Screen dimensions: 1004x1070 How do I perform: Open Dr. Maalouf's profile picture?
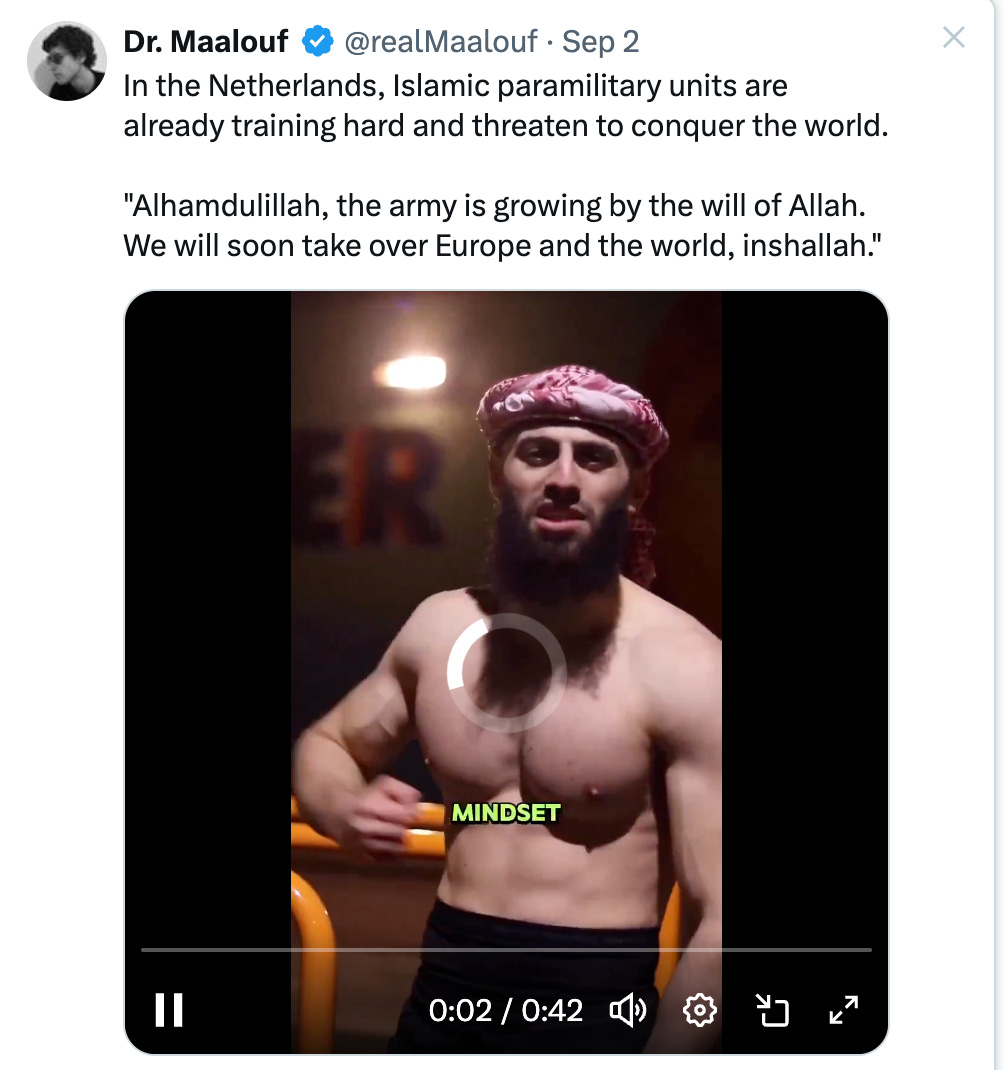pos(67,61)
